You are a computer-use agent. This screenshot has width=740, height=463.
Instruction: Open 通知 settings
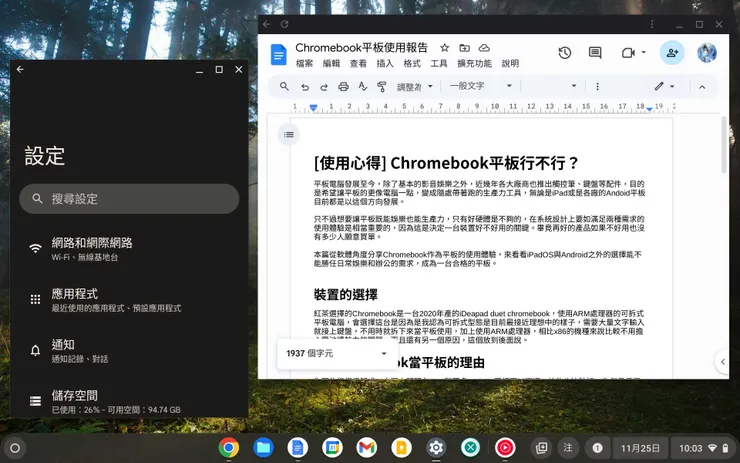129,351
